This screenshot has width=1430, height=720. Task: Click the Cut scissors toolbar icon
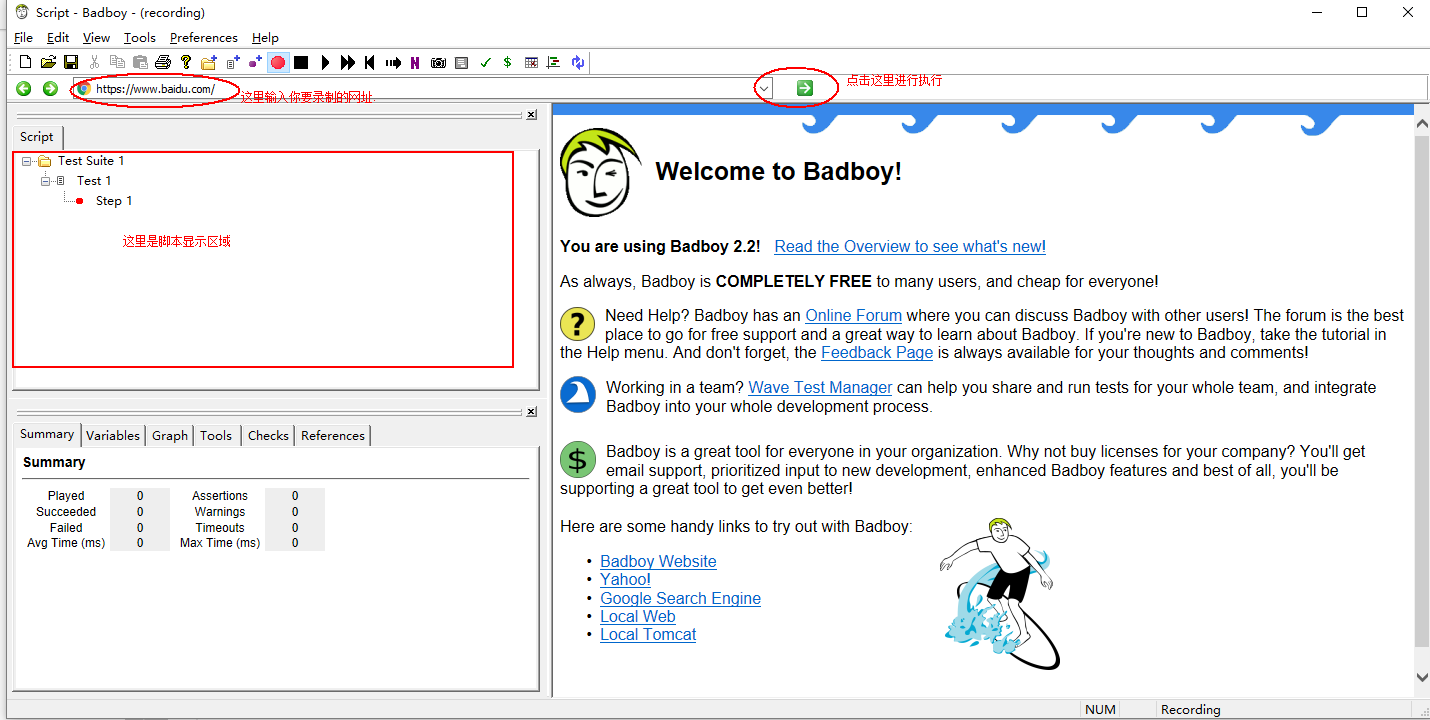(94, 62)
